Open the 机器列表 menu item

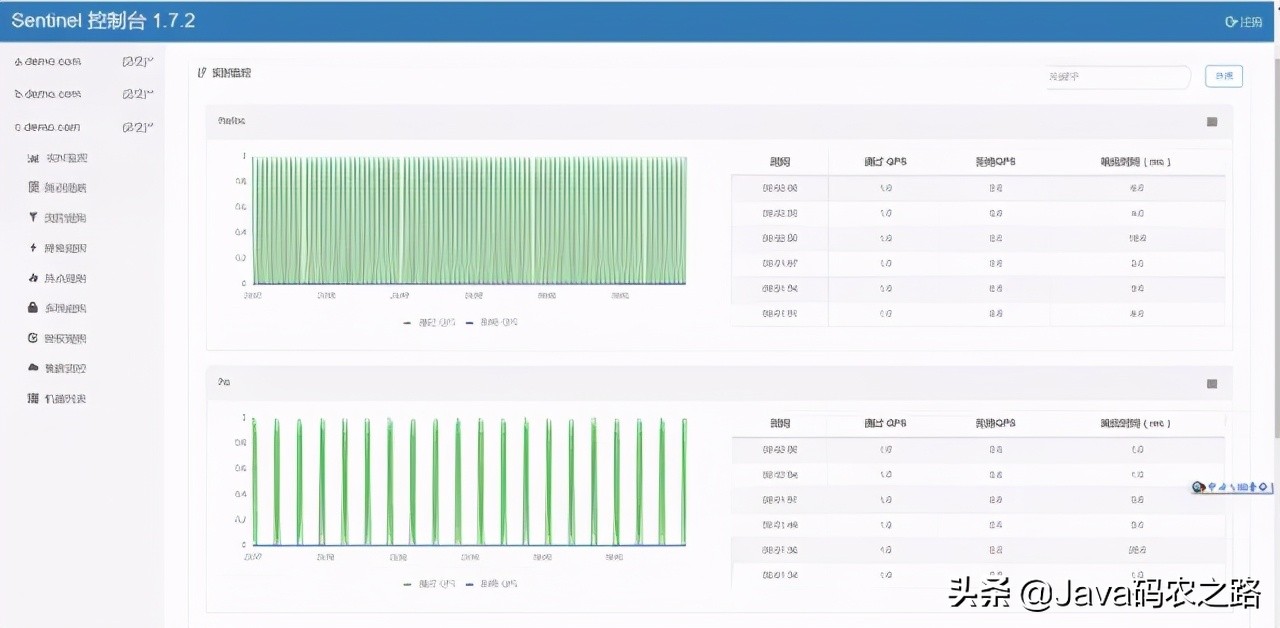66,398
